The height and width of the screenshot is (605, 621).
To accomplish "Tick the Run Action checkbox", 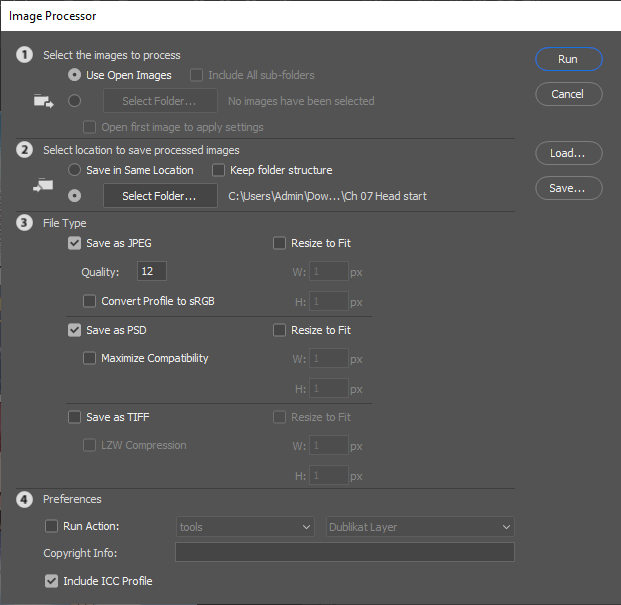I will 51,526.
